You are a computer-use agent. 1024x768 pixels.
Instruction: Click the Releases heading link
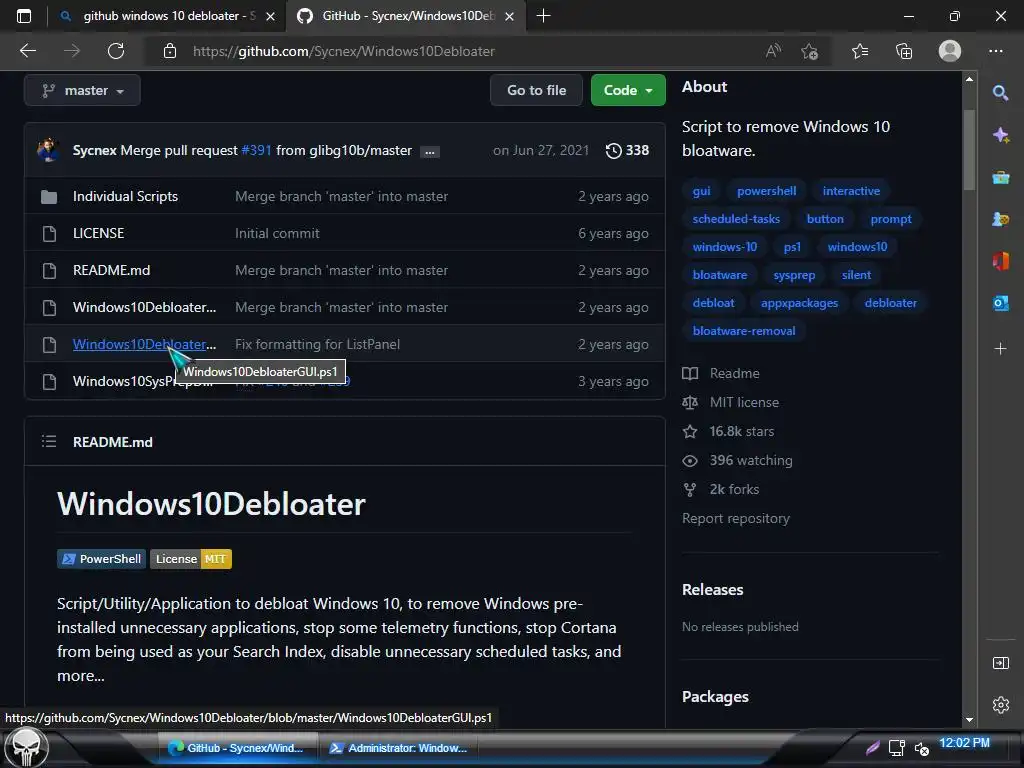tap(712, 590)
